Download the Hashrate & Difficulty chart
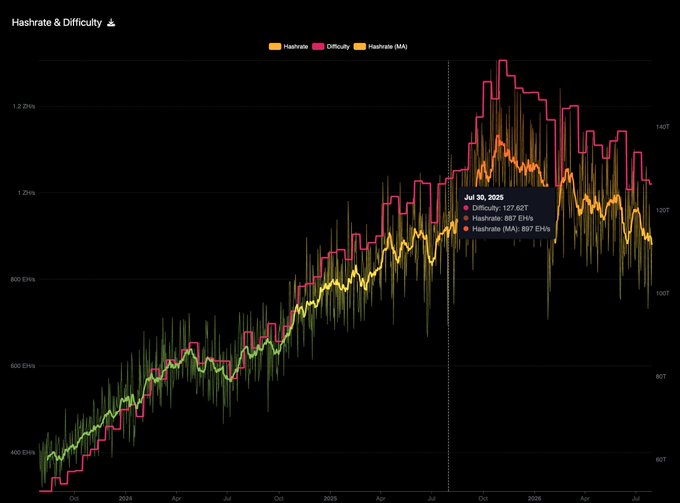The image size is (680, 503). [x=111, y=23]
